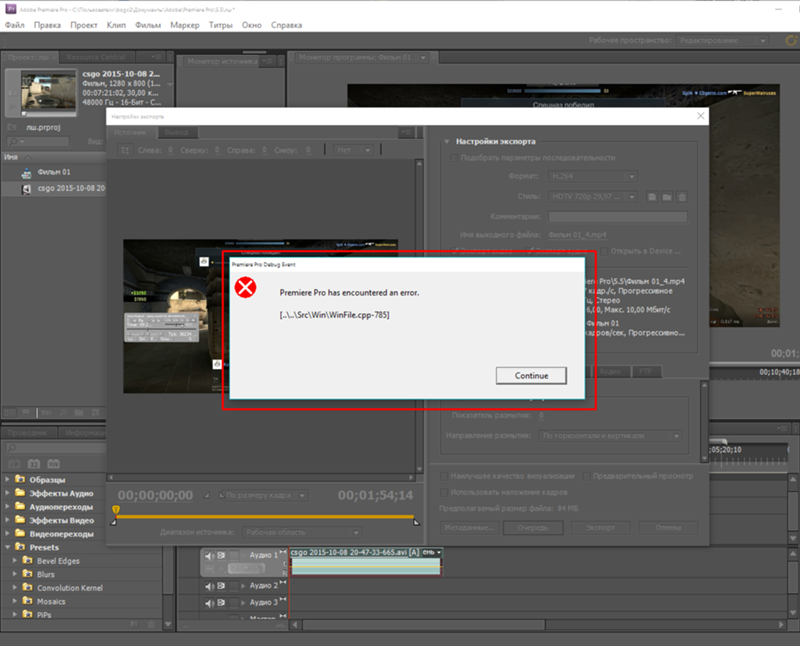Image resolution: width=800 pixels, height=646 pixels.
Task: Click the Mosaics preset folder icon
Action: 28,601
